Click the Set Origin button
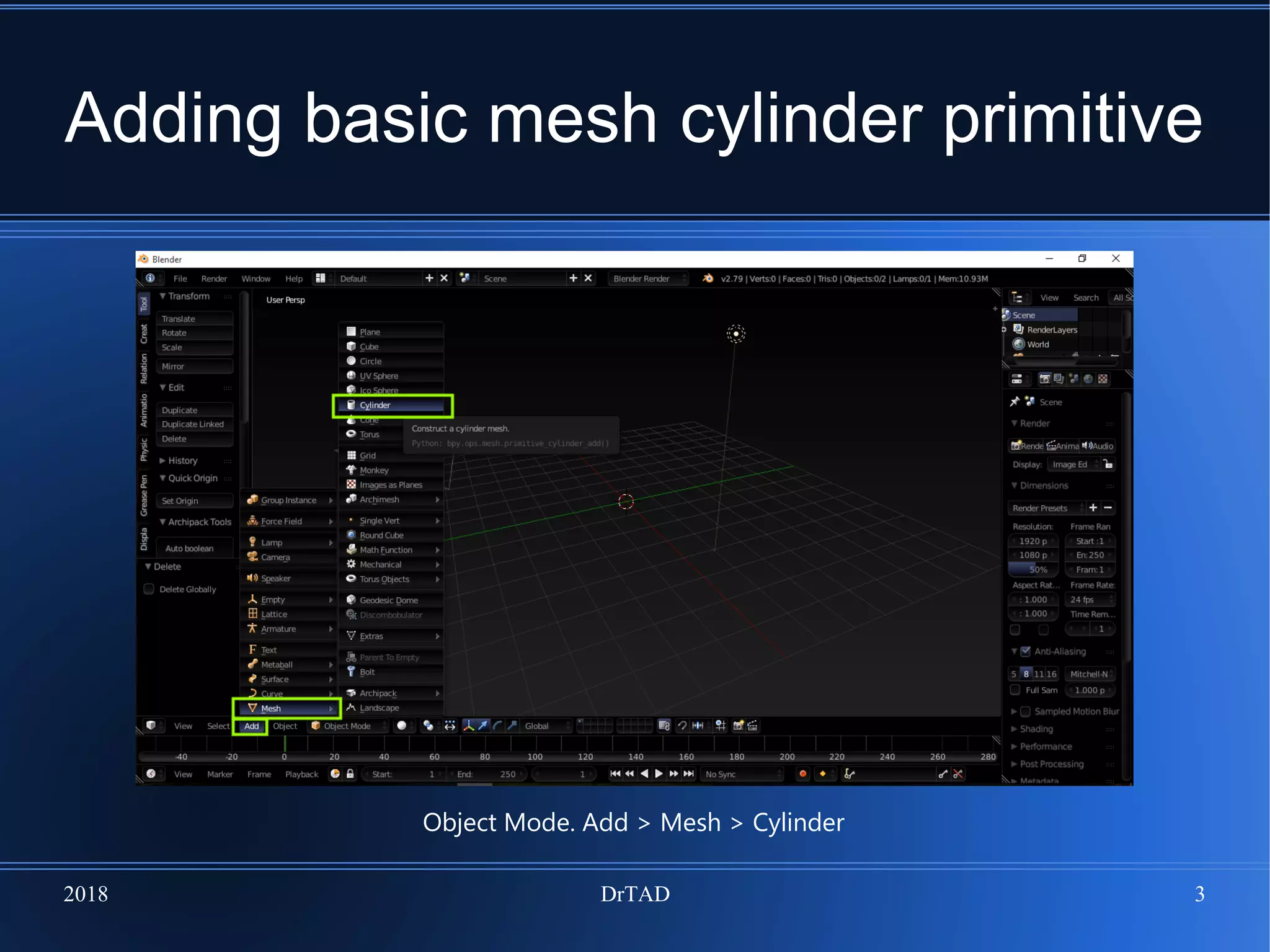The image size is (1270, 952). click(193, 500)
